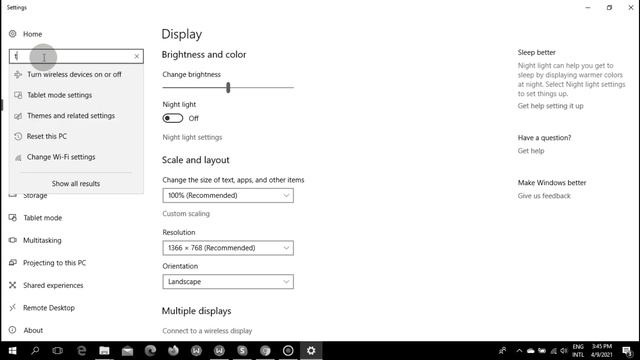The width and height of the screenshot is (640, 360).
Task: Open Remote Desktop settings
Action: (49, 308)
